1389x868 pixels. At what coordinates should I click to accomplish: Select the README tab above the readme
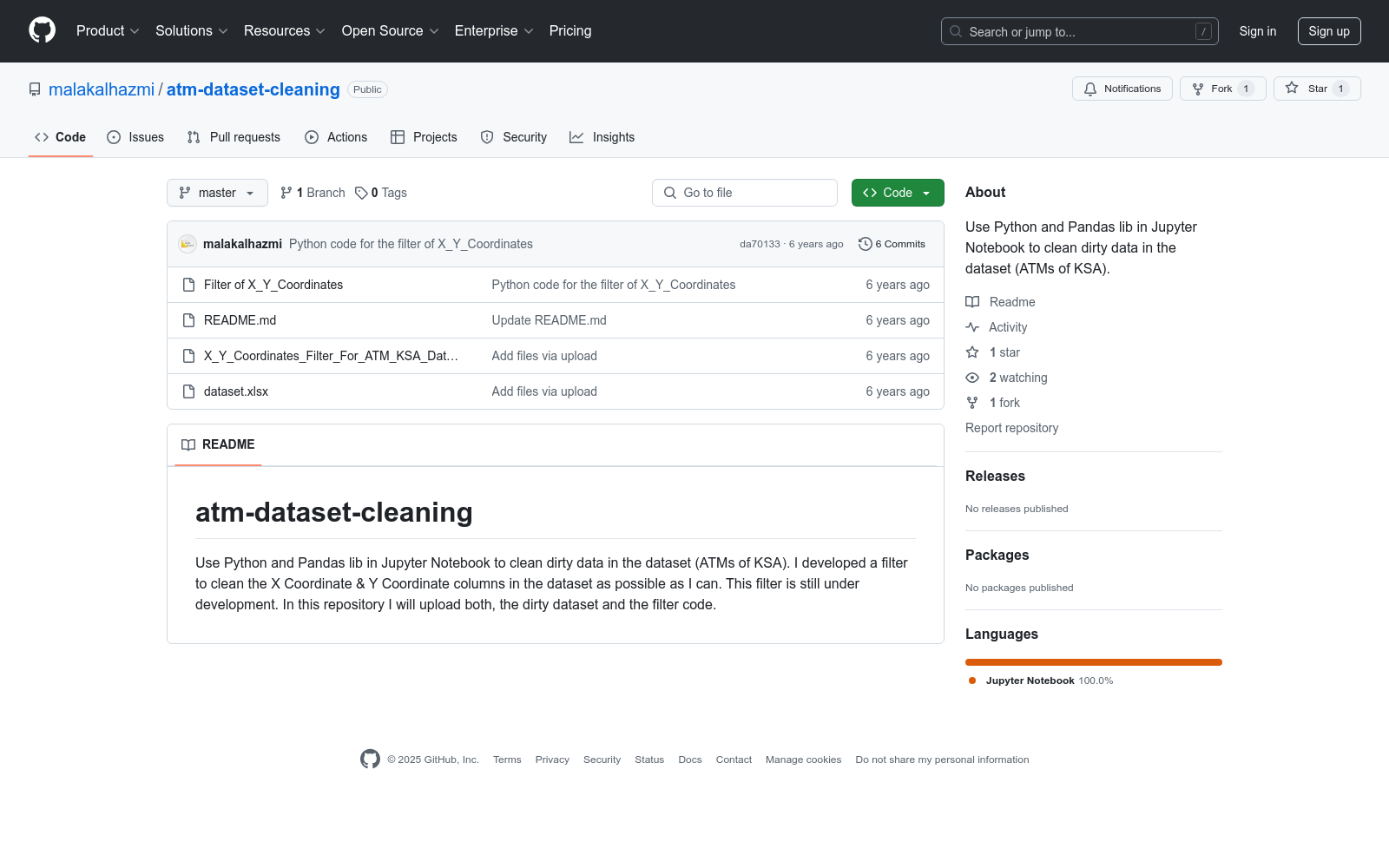218,444
